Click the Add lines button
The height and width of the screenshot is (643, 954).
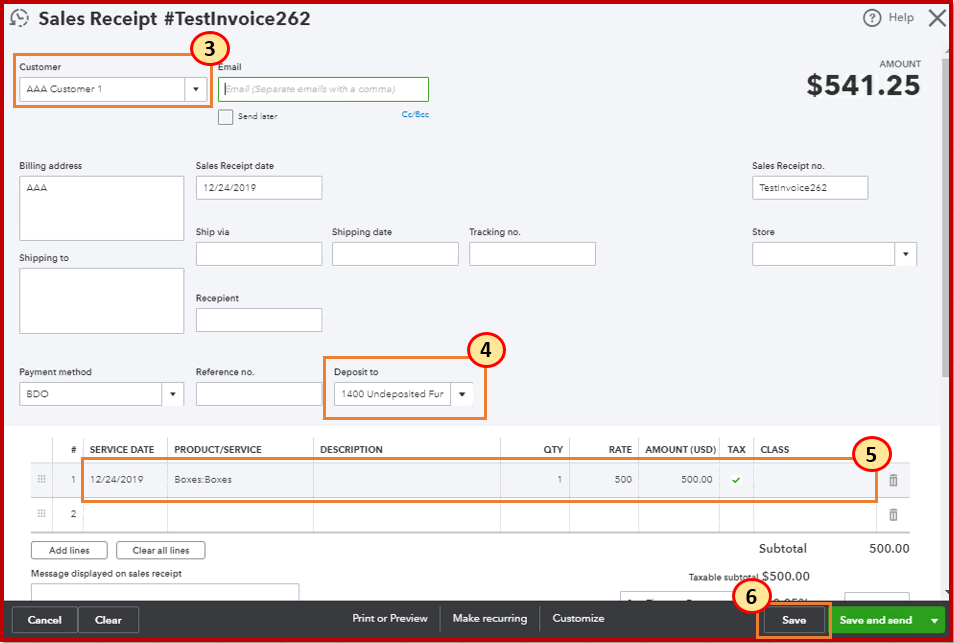[69, 550]
